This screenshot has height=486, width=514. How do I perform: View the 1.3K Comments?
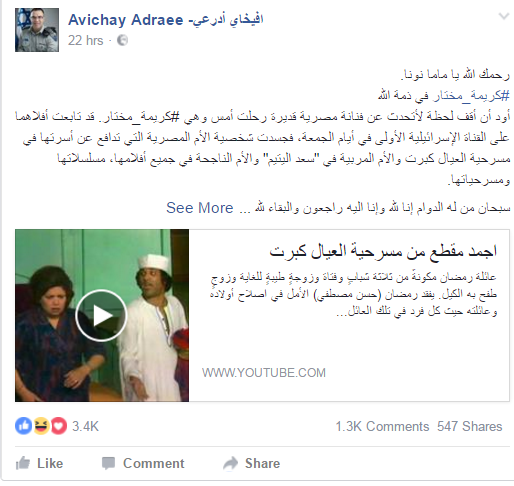pyautogui.click(x=382, y=426)
